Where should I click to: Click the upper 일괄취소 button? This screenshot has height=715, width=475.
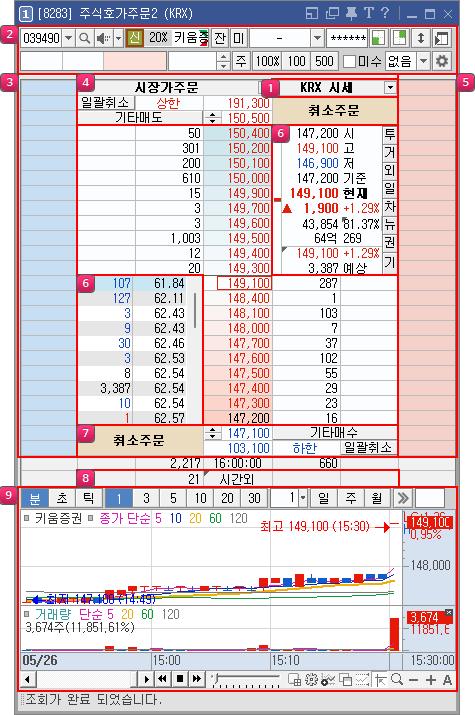106,103
